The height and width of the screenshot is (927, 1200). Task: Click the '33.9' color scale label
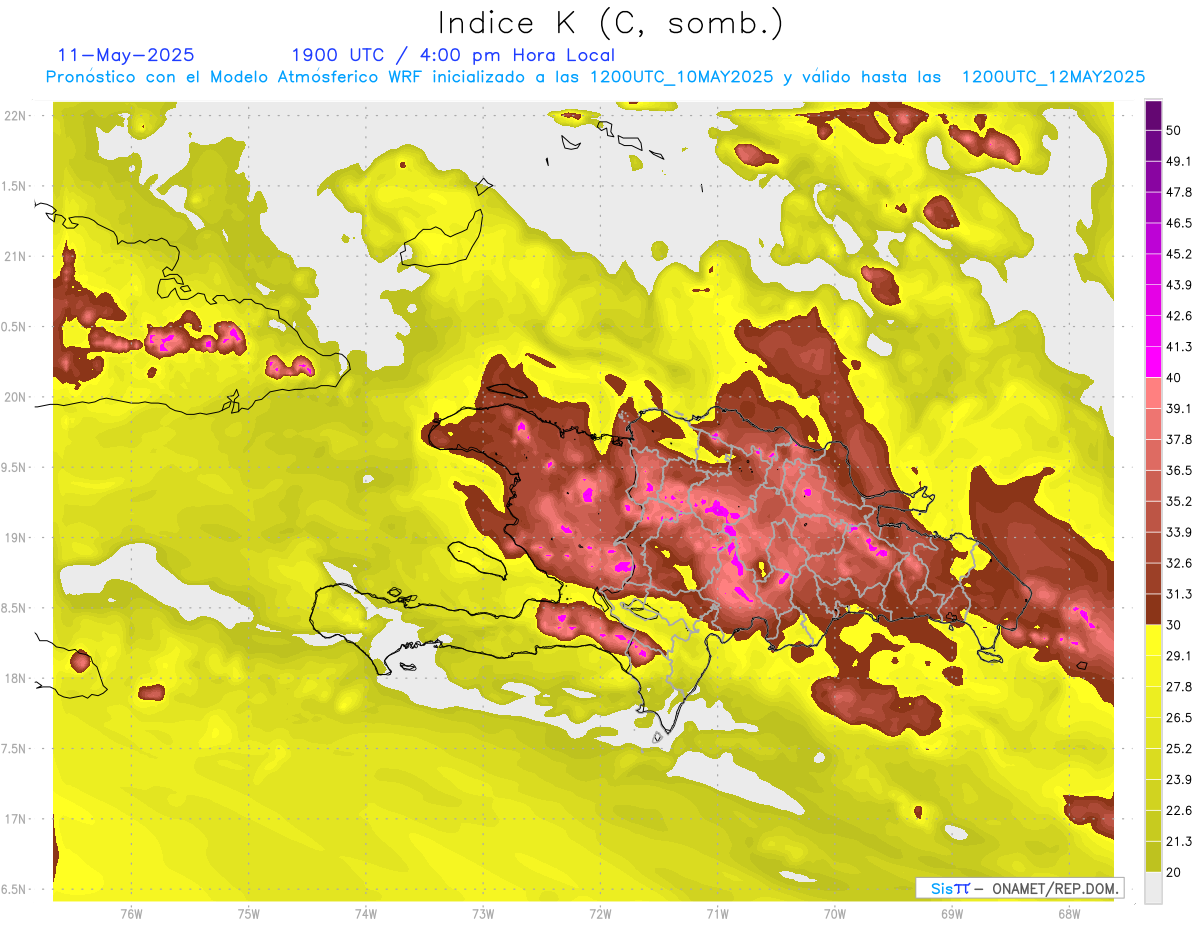point(1179,533)
